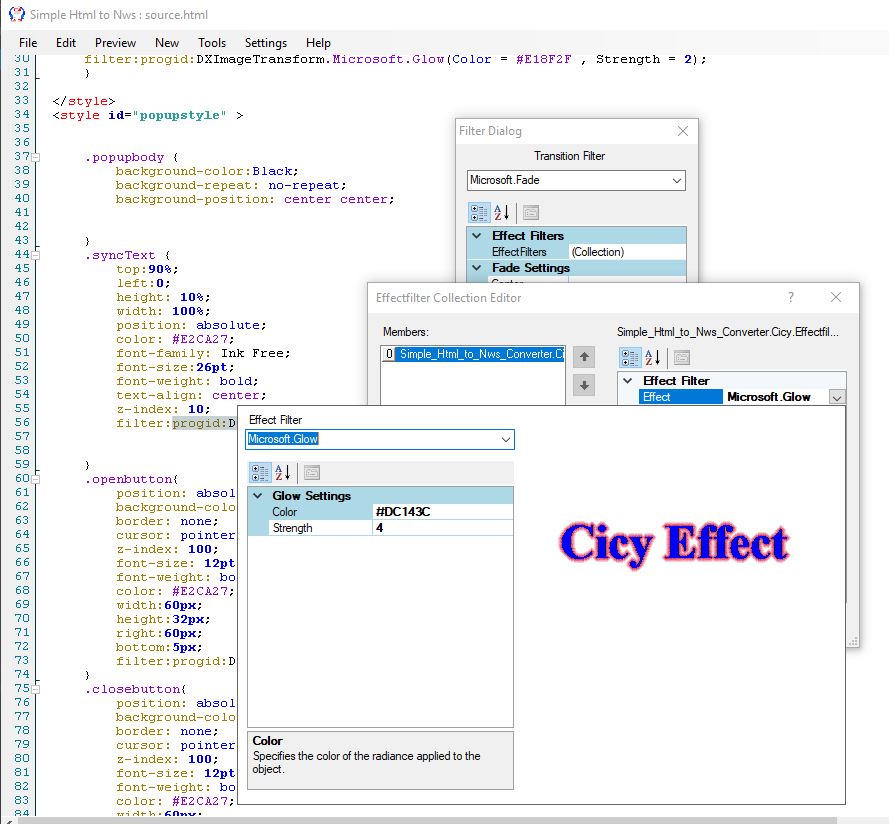Open the Tools menu
This screenshot has height=824, width=889.
pos(211,43)
